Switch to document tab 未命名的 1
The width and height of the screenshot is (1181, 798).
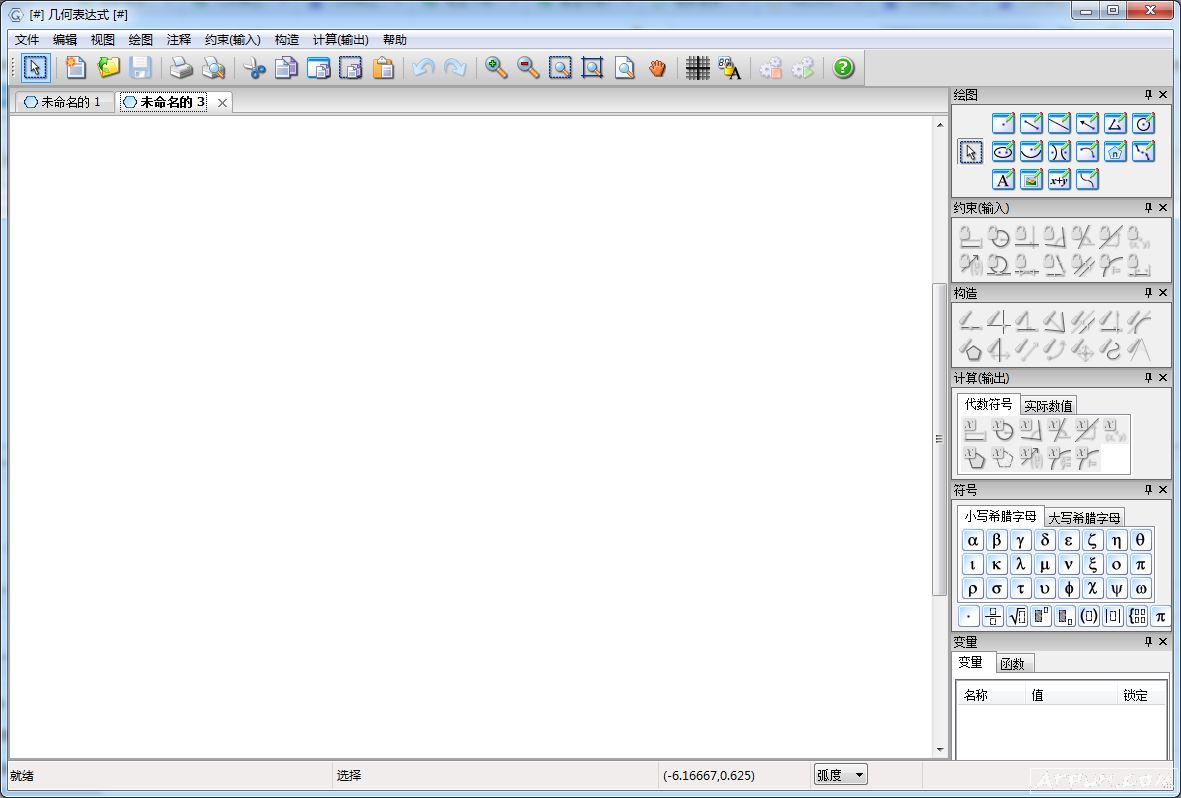(62, 102)
